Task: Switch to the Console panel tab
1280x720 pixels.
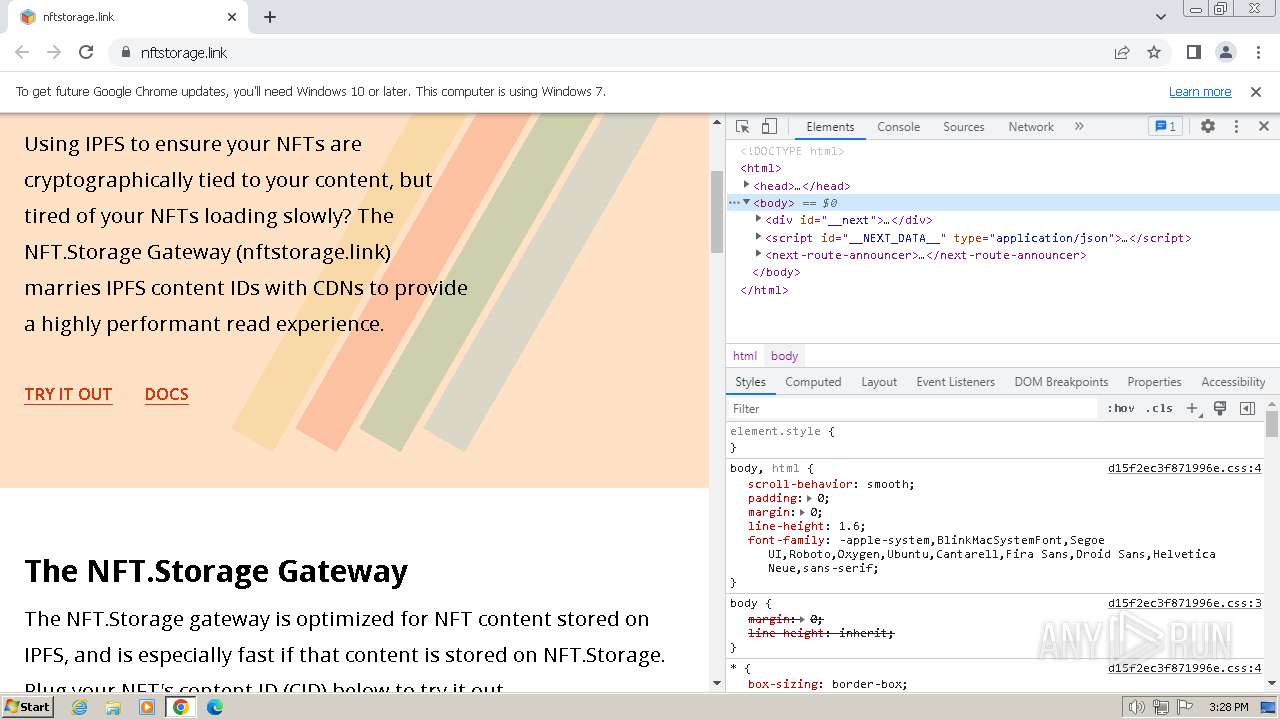Action: 898,127
